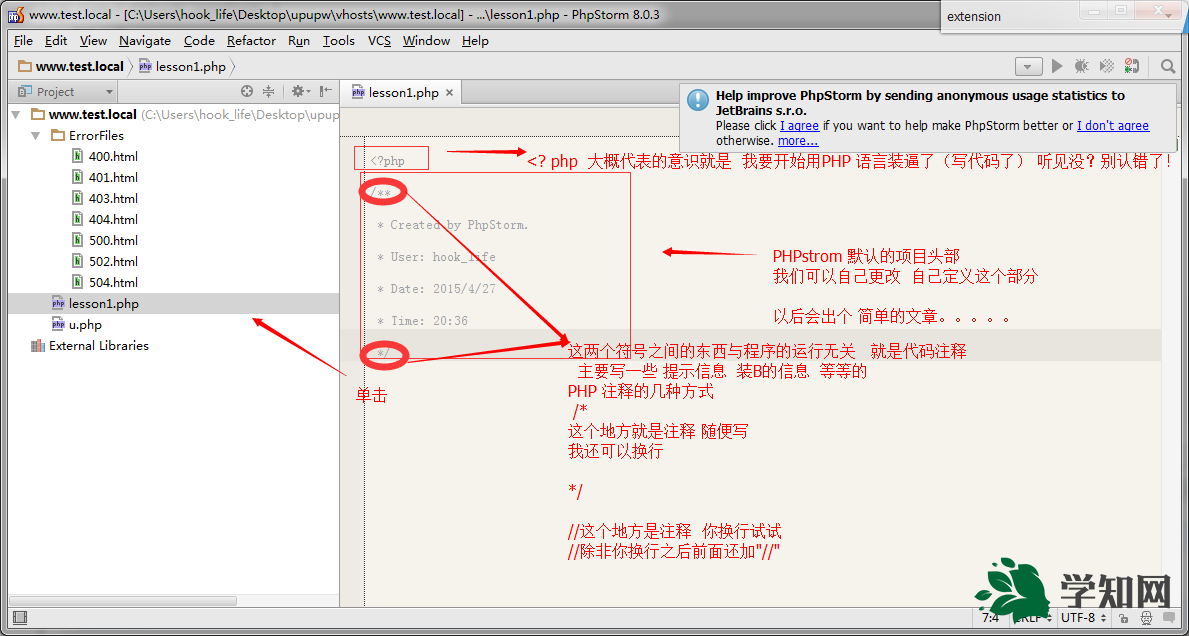Screen dimensions: 1189x636
Task: Close the lesson1.php editor tab
Action: click(449, 92)
